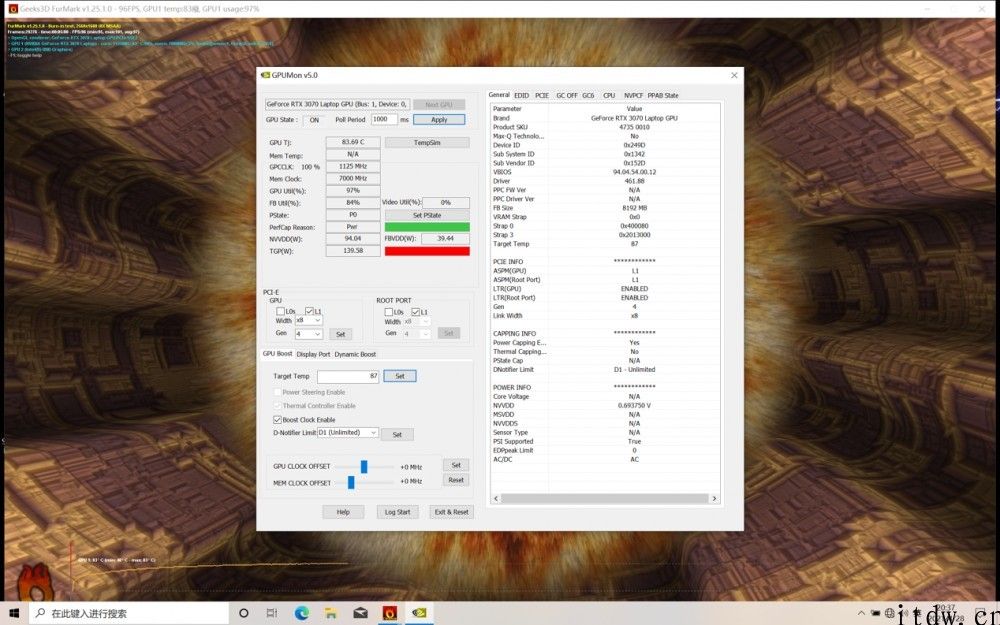Click the Power Steering Enable checkbox
The width and height of the screenshot is (1000, 625).
coord(277,392)
